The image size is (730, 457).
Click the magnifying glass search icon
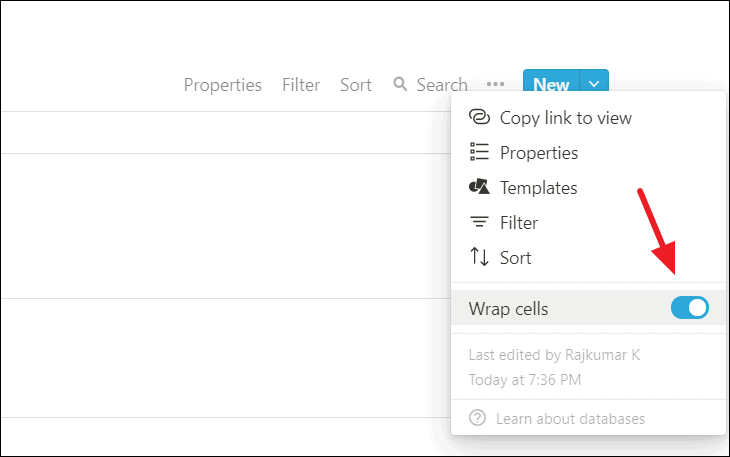[400, 84]
